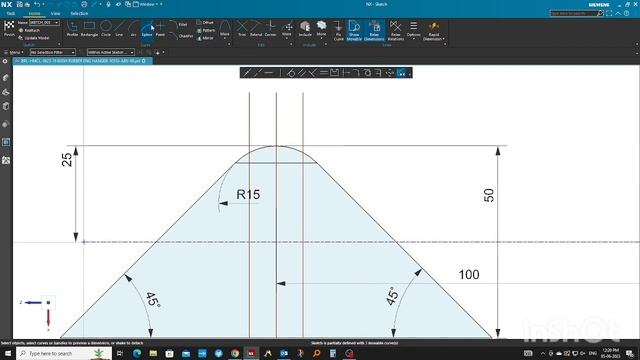Click the Fillet tool
The height and width of the screenshot is (360, 640).
178,24
